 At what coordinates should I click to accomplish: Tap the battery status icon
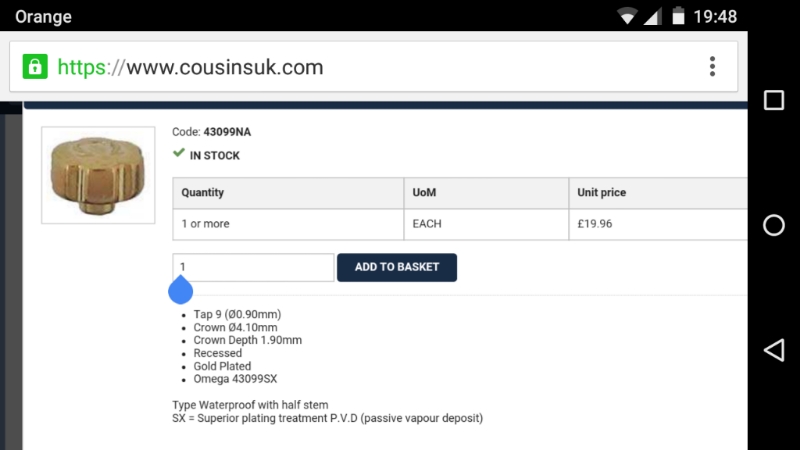(x=679, y=17)
